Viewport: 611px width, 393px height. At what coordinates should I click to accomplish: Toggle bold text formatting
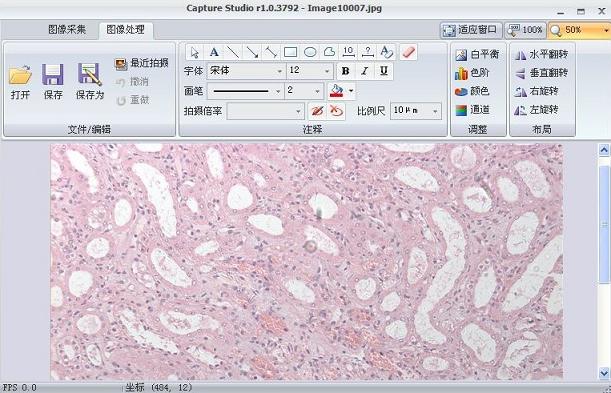[x=345, y=71]
